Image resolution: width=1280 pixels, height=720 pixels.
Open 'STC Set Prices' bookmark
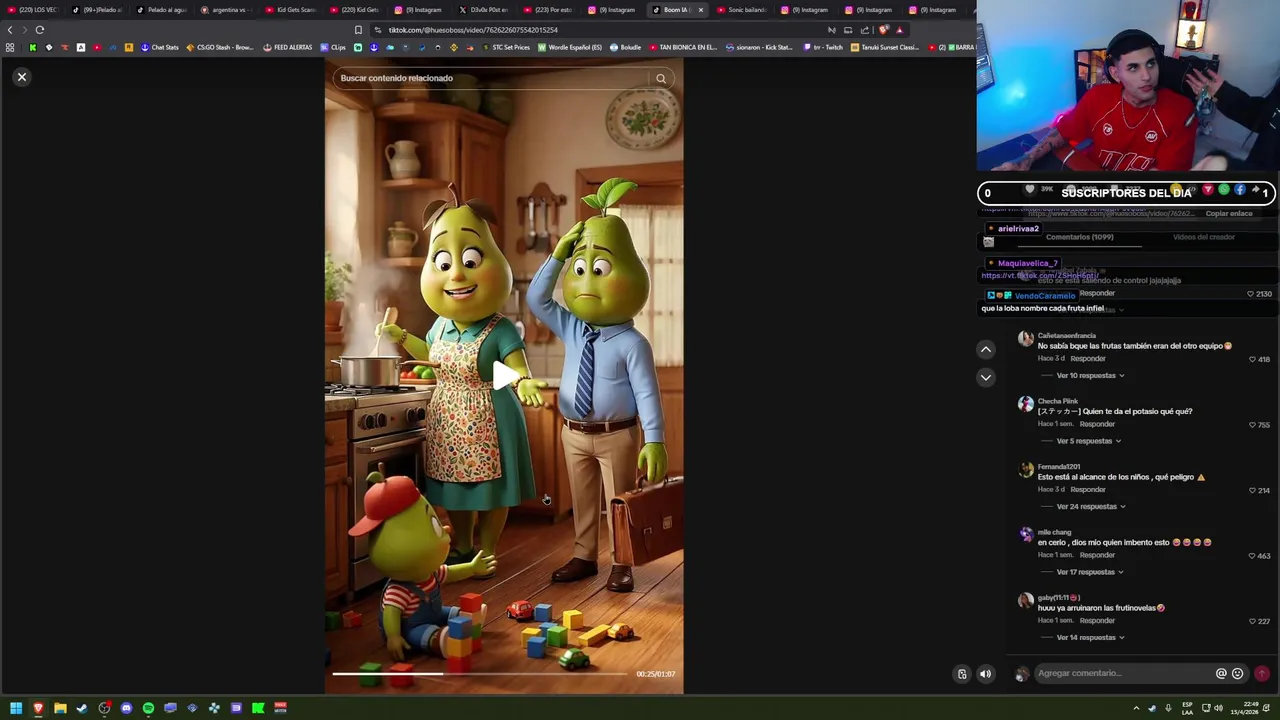(x=506, y=47)
